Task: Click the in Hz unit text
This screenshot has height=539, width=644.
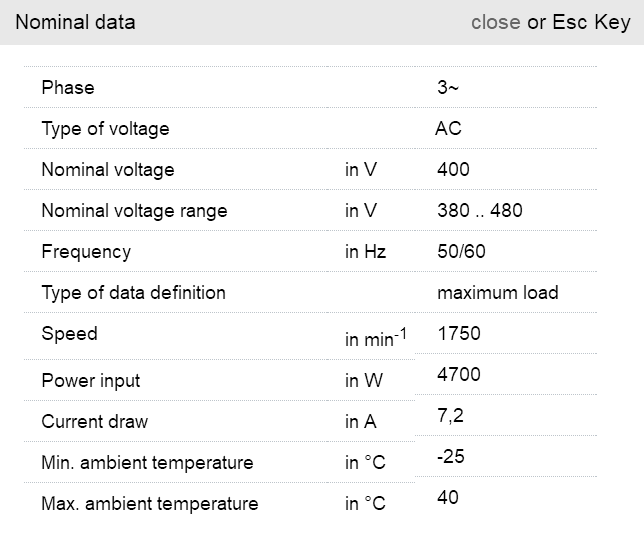Action: [365, 252]
